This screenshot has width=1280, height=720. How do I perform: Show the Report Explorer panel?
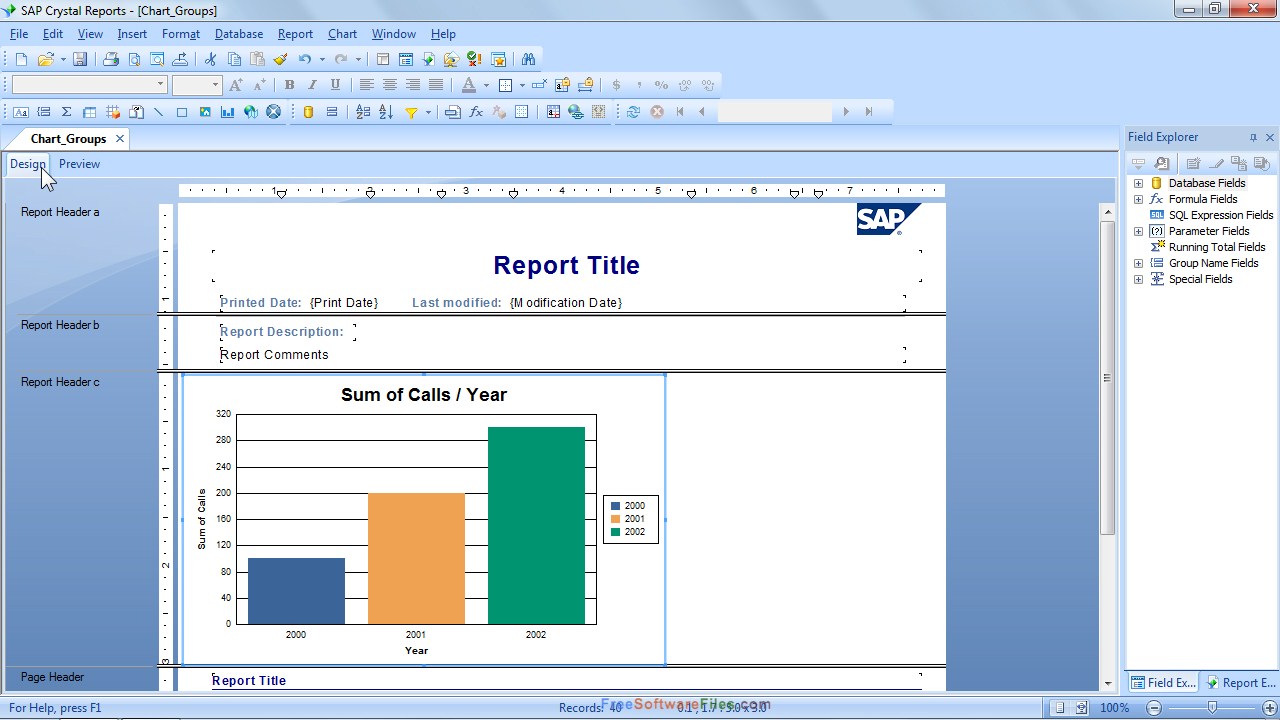1240,682
